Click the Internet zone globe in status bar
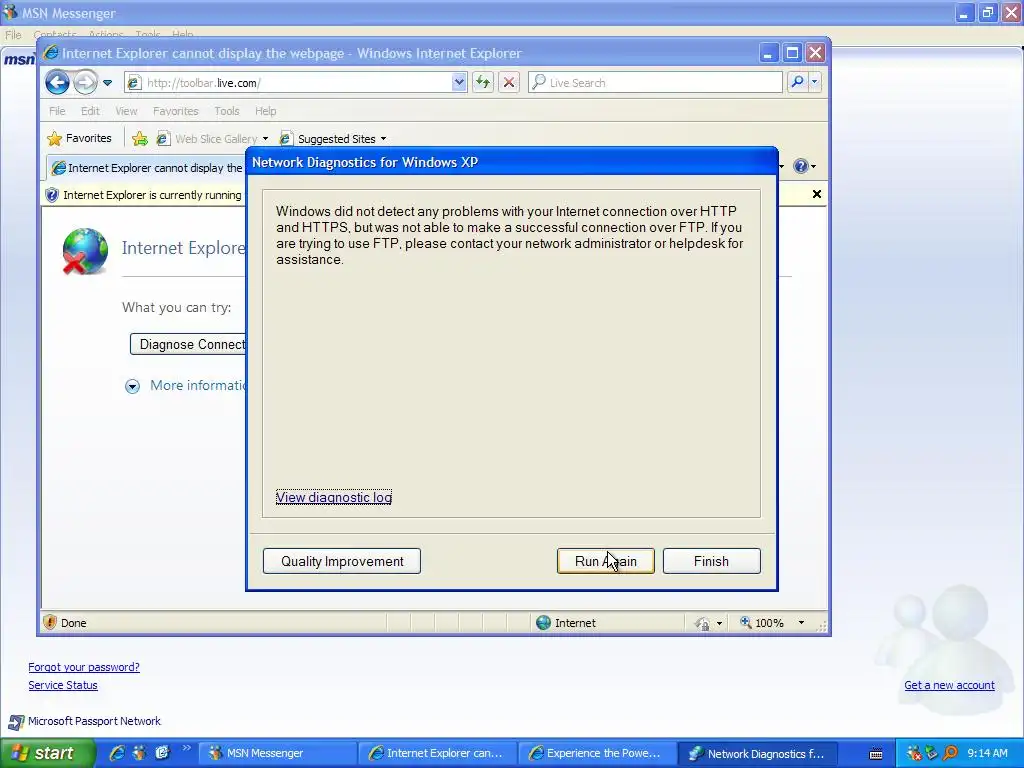This screenshot has height=768, width=1024. [x=543, y=622]
